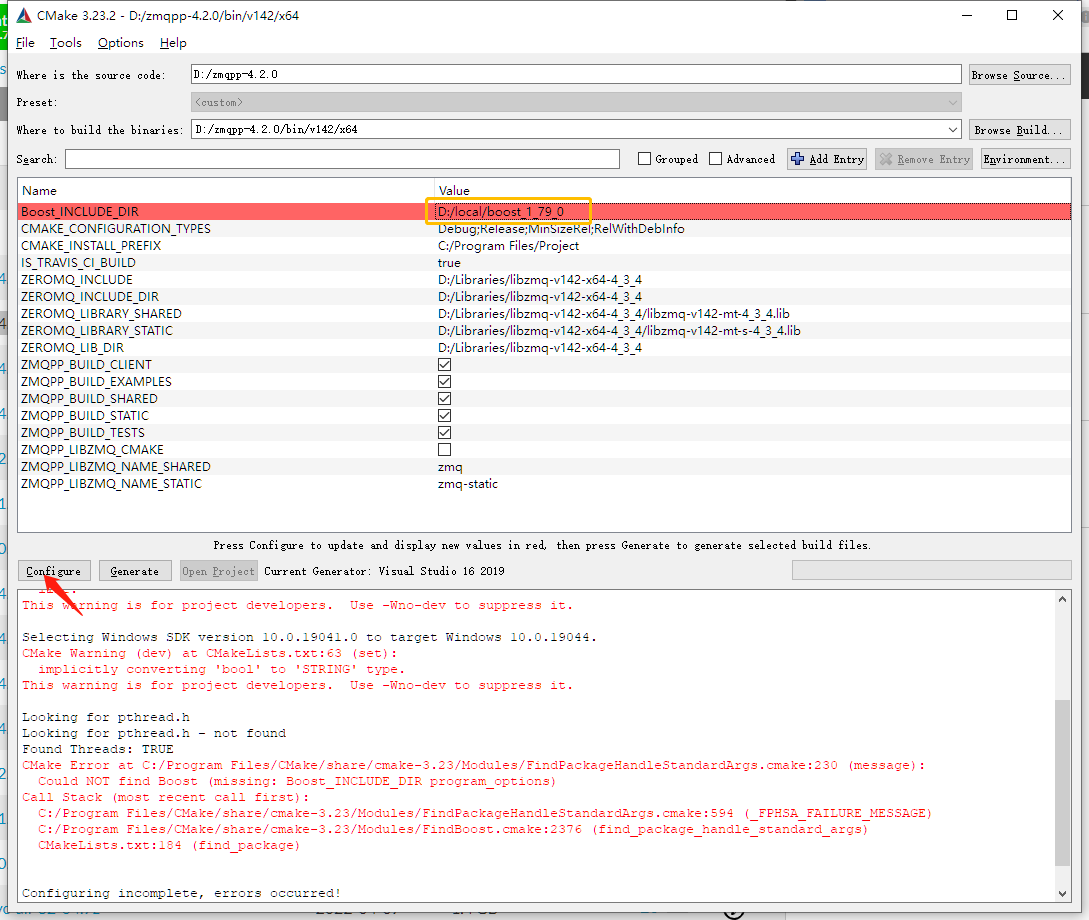Click the libzmq-v142-mt-4_3_4.lib value
The width and height of the screenshot is (1089, 920).
tap(614, 314)
